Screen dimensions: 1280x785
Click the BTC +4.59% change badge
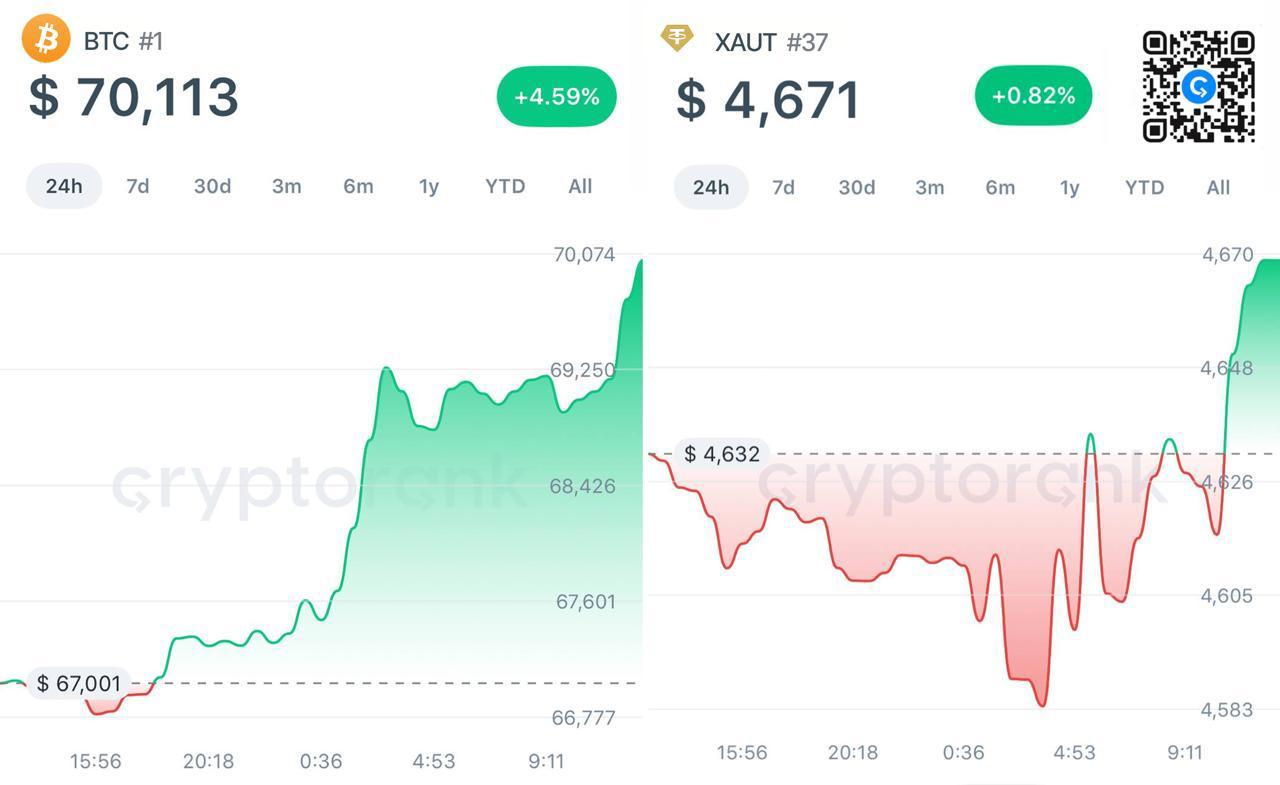click(x=557, y=97)
